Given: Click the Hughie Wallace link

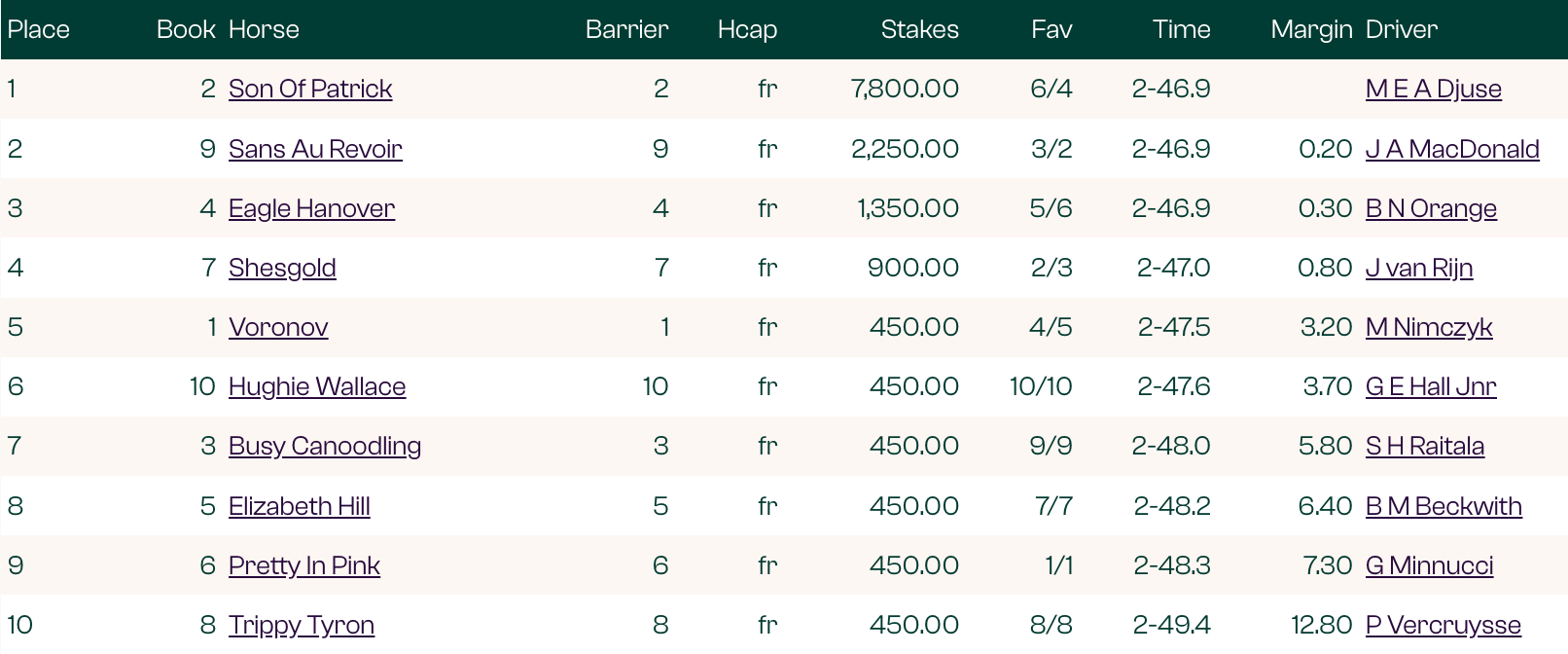Looking at the screenshot, I should tap(317, 386).
